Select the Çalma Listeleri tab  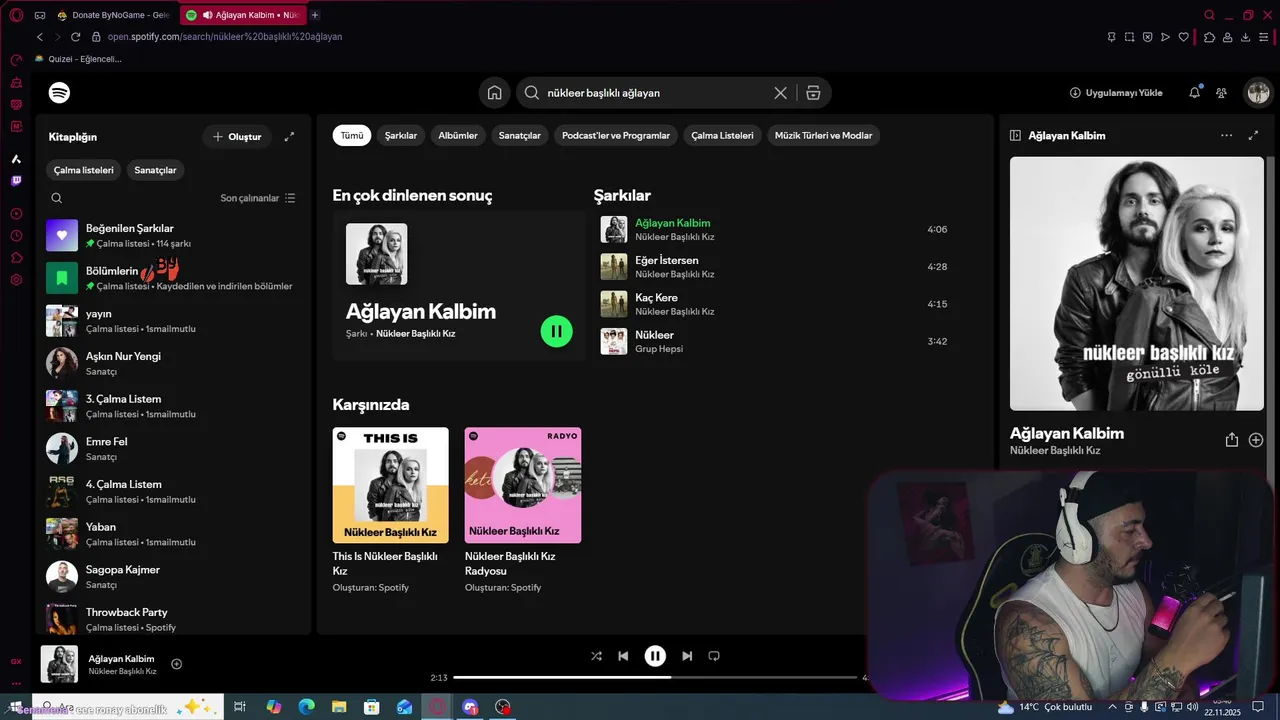tap(722, 135)
